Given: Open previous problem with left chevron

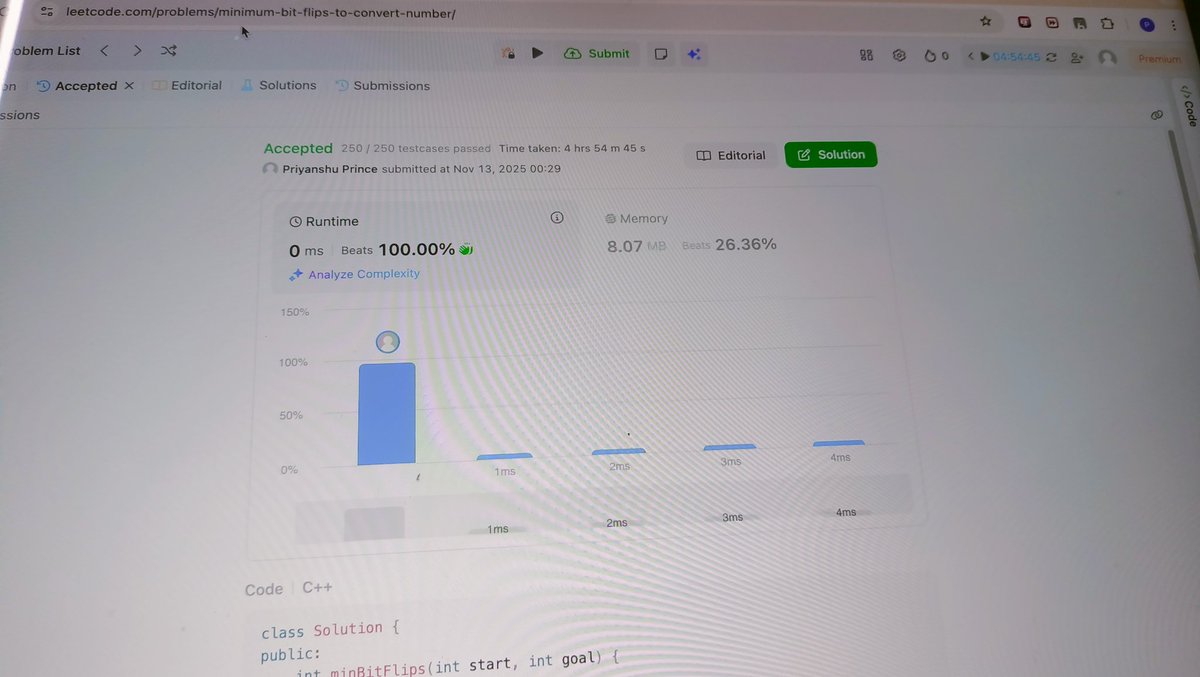Looking at the screenshot, I should click(x=104, y=50).
